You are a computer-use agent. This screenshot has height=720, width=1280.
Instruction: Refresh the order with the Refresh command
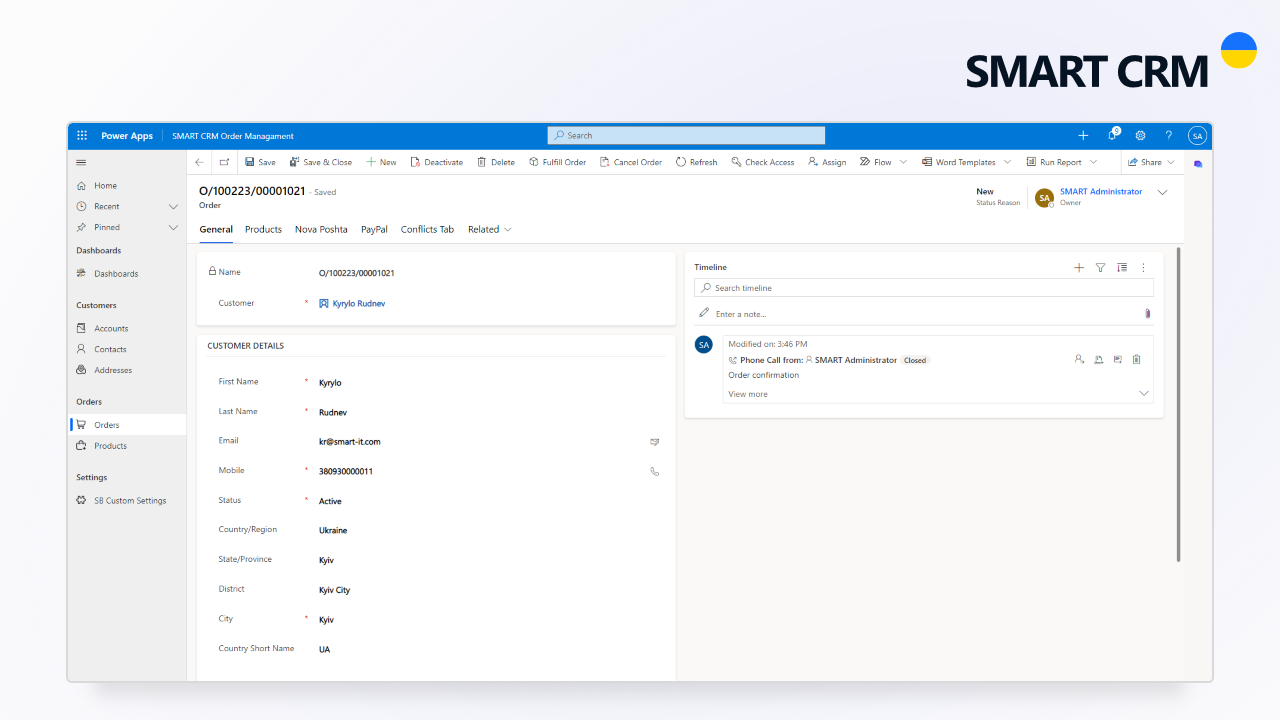[696, 161]
